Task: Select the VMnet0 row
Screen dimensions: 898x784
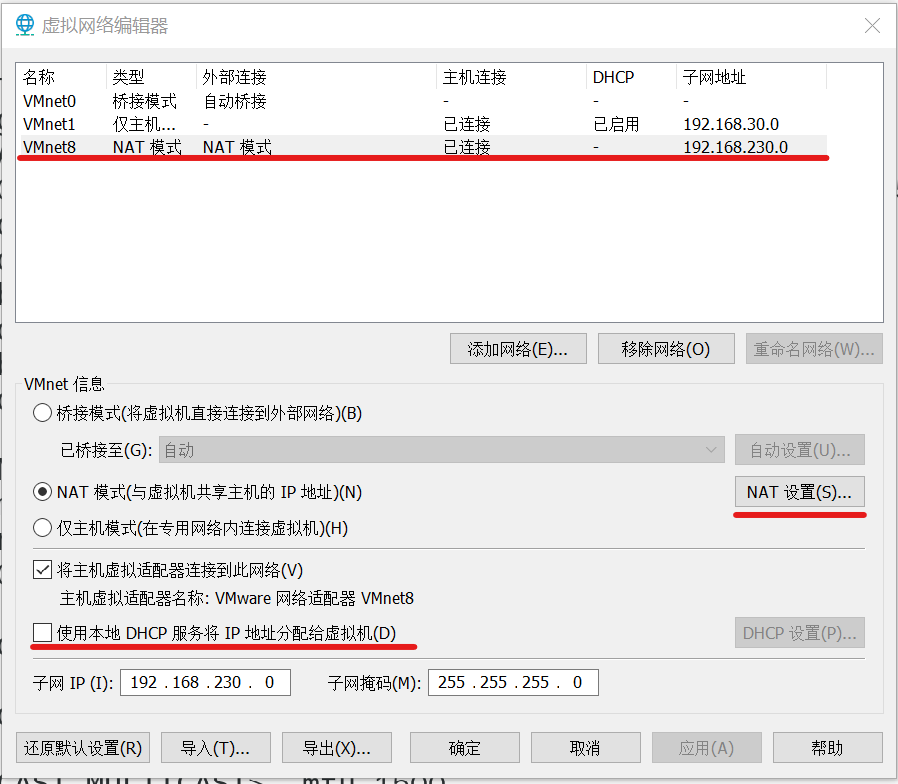Action: coord(424,101)
